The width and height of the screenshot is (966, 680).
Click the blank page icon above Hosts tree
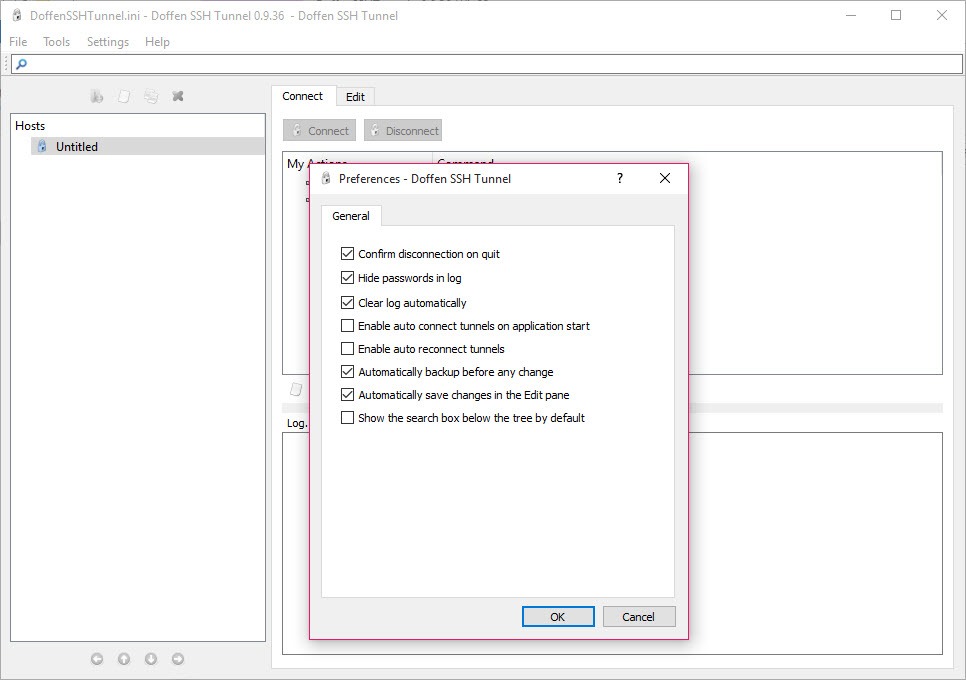click(x=124, y=96)
